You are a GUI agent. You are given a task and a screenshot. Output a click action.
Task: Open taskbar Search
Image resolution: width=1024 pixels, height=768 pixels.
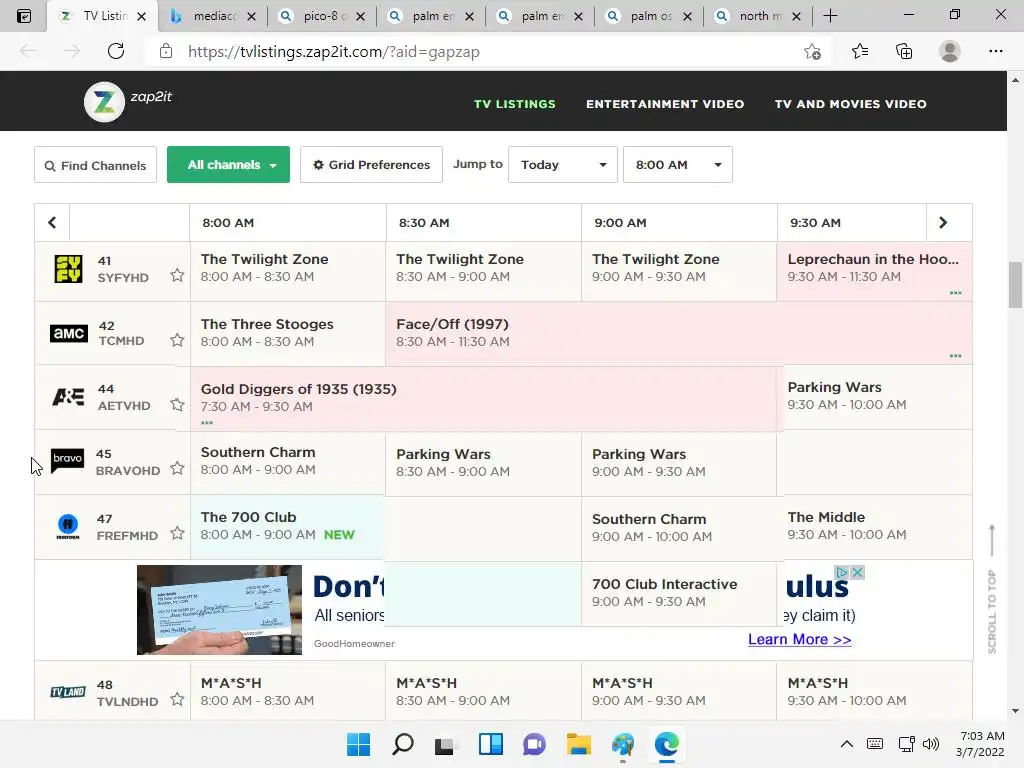402,744
